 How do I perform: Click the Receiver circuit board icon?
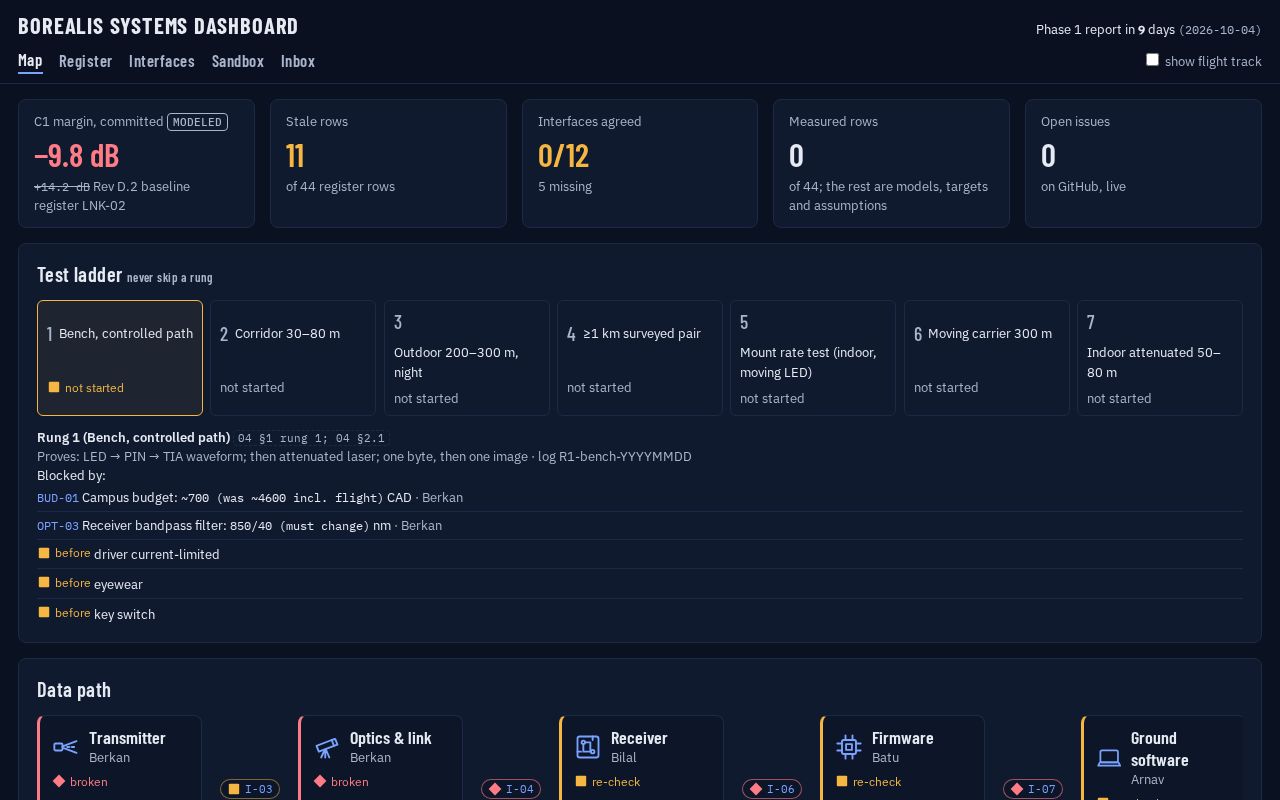[588, 747]
